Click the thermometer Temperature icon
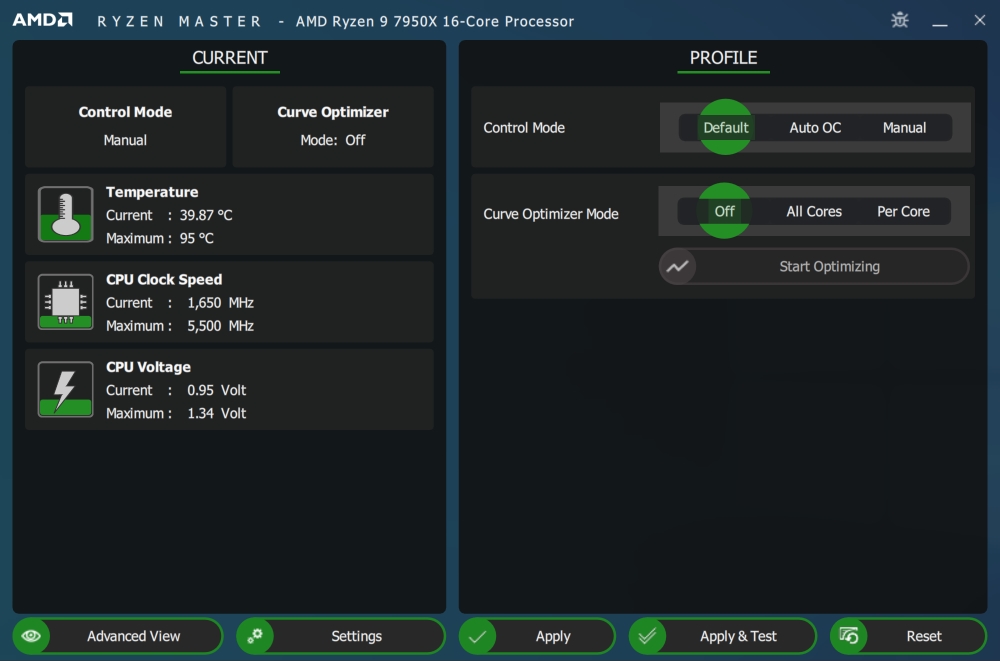 [66, 214]
